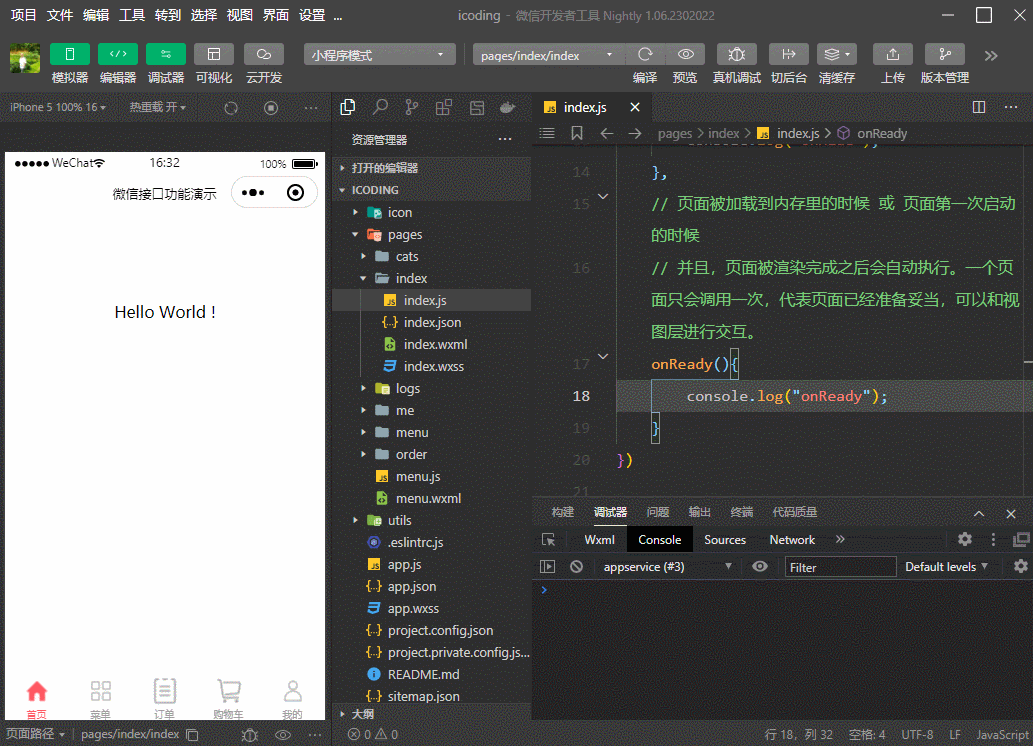This screenshot has height=746, width=1033.
Task: Open the visualization tool
Action: 213,54
